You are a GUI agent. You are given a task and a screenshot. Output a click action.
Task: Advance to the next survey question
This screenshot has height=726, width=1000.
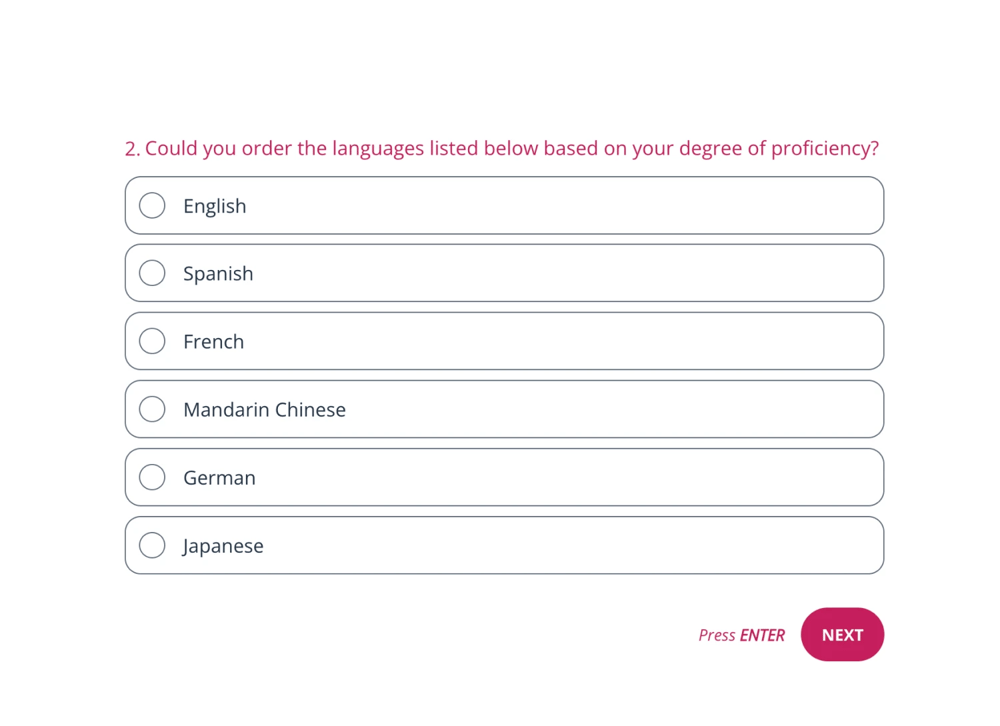click(842, 634)
